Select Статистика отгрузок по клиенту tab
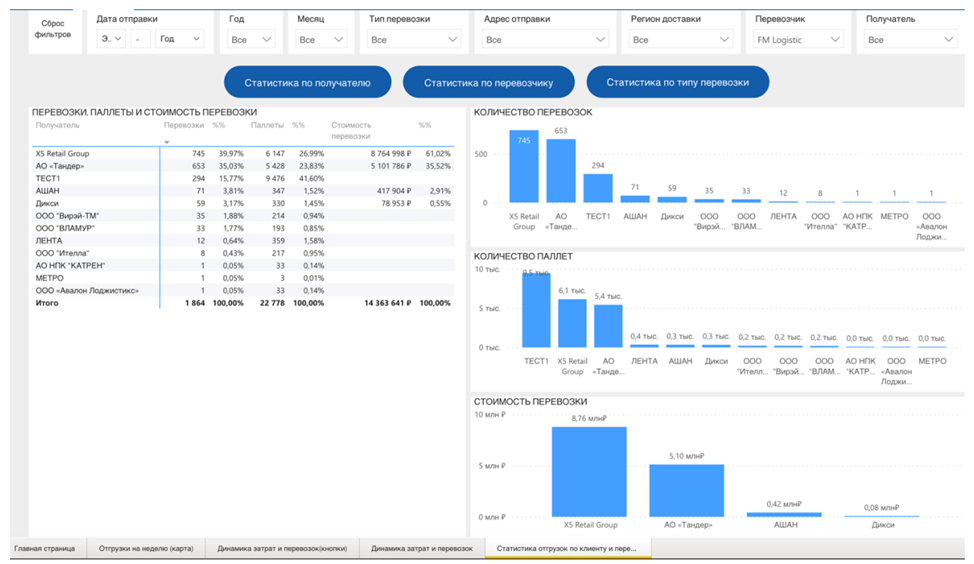This screenshot has height=564, width=974. click(x=567, y=548)
